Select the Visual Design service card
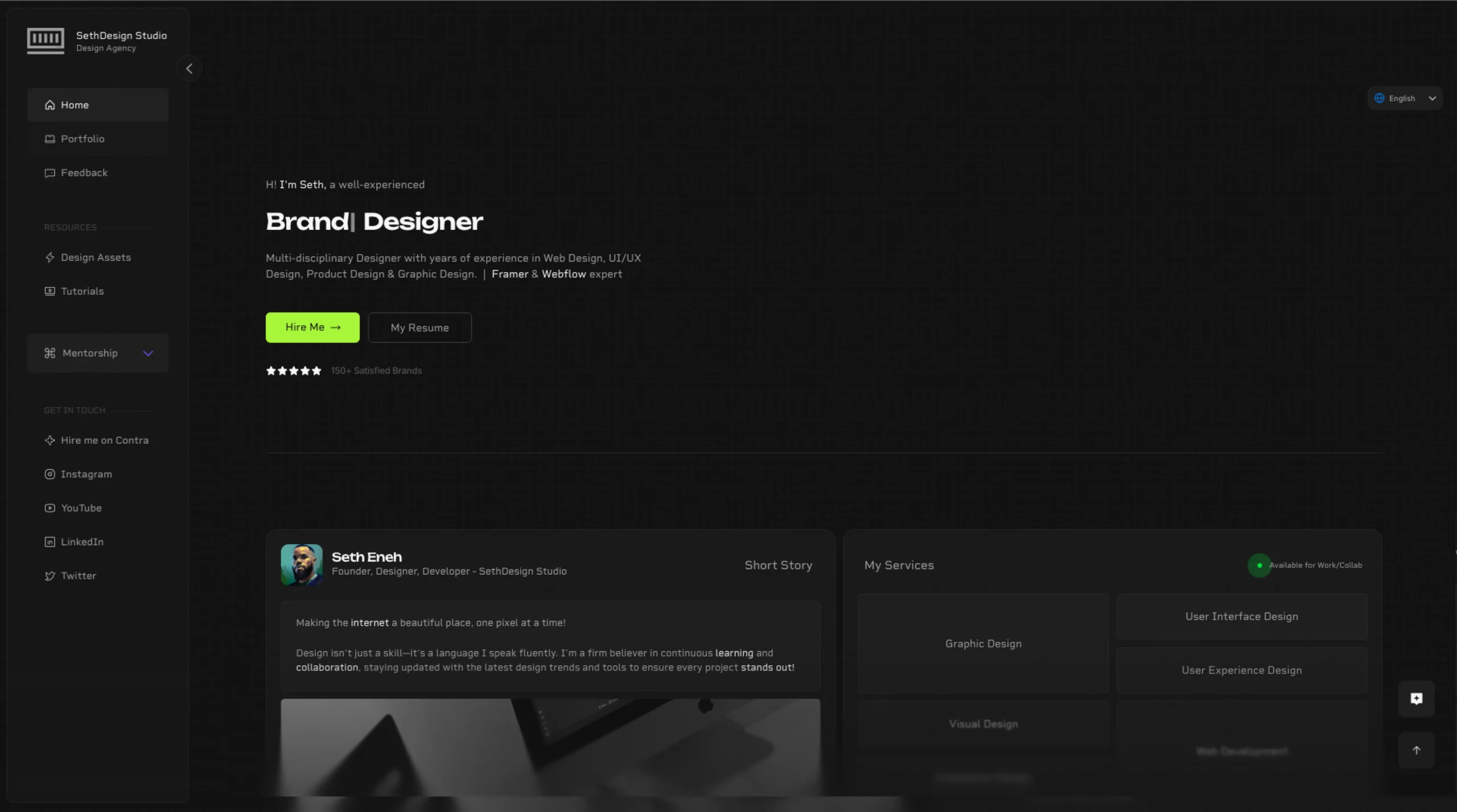1457x812 pixels. point(983,724)
